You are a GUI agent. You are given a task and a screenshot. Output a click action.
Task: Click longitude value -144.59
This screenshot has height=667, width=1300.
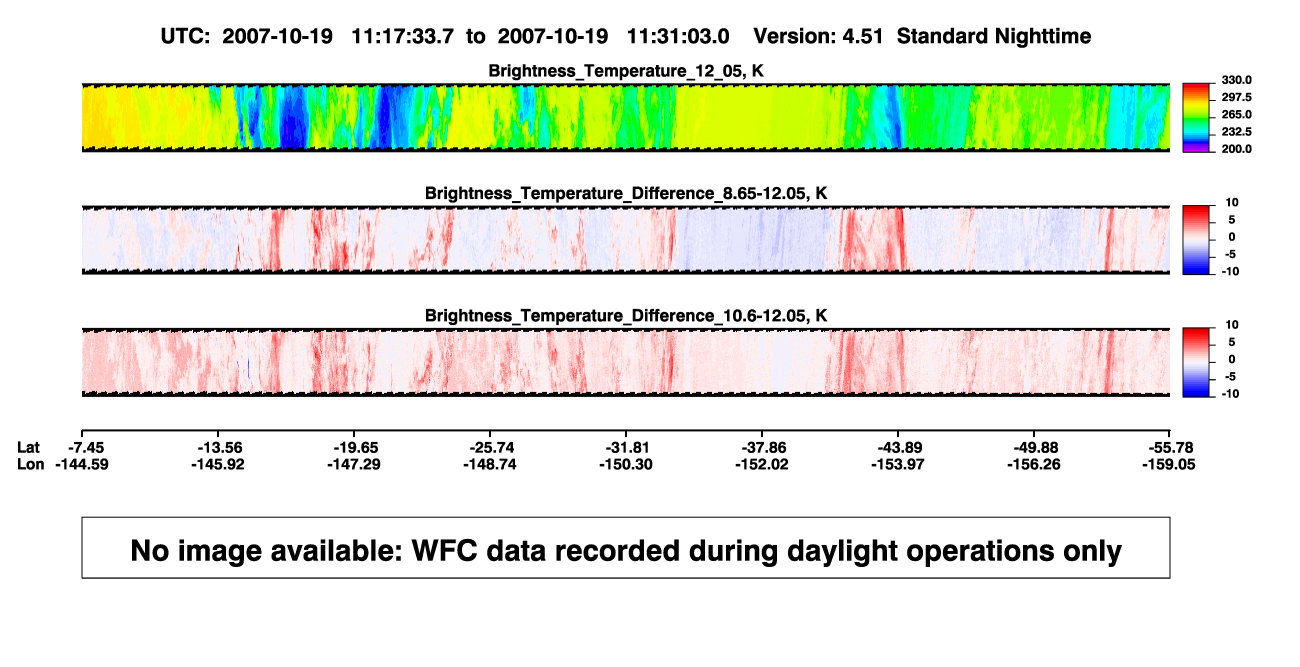(x=82, y=464)
